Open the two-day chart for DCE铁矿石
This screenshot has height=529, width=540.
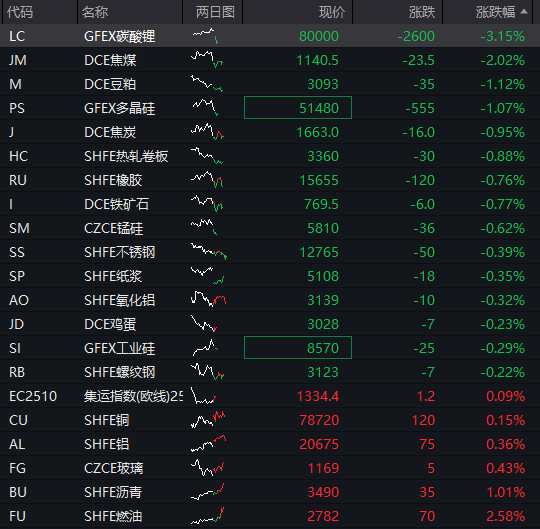(207, 204)
